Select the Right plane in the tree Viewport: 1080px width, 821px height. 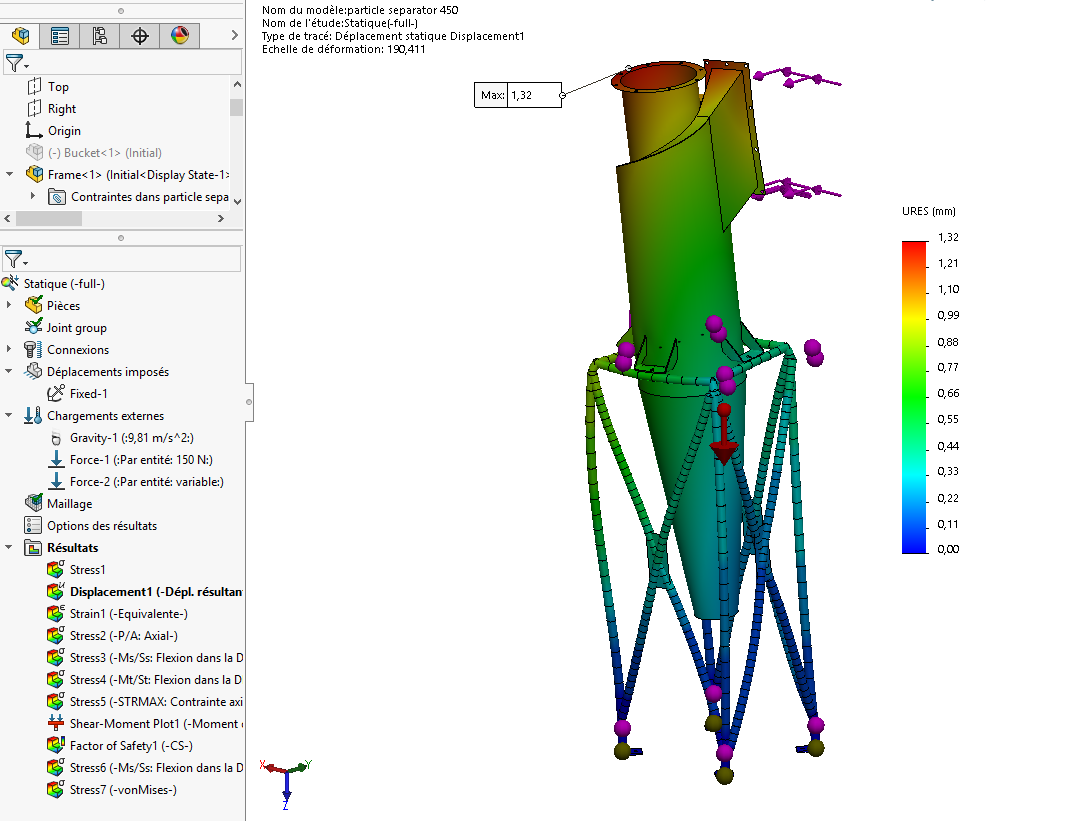(61, 109)
